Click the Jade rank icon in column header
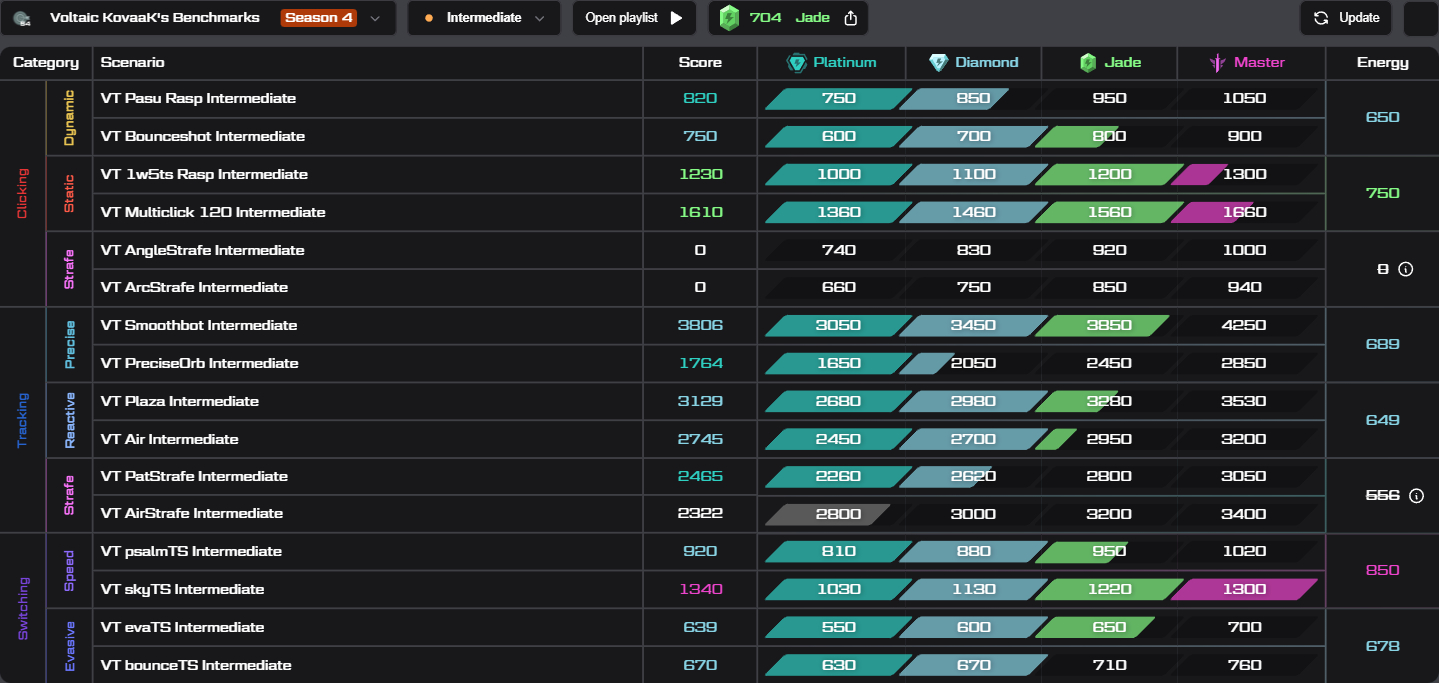The image size is (1439, 683). pyautogui.click(x=1088, y=63)
